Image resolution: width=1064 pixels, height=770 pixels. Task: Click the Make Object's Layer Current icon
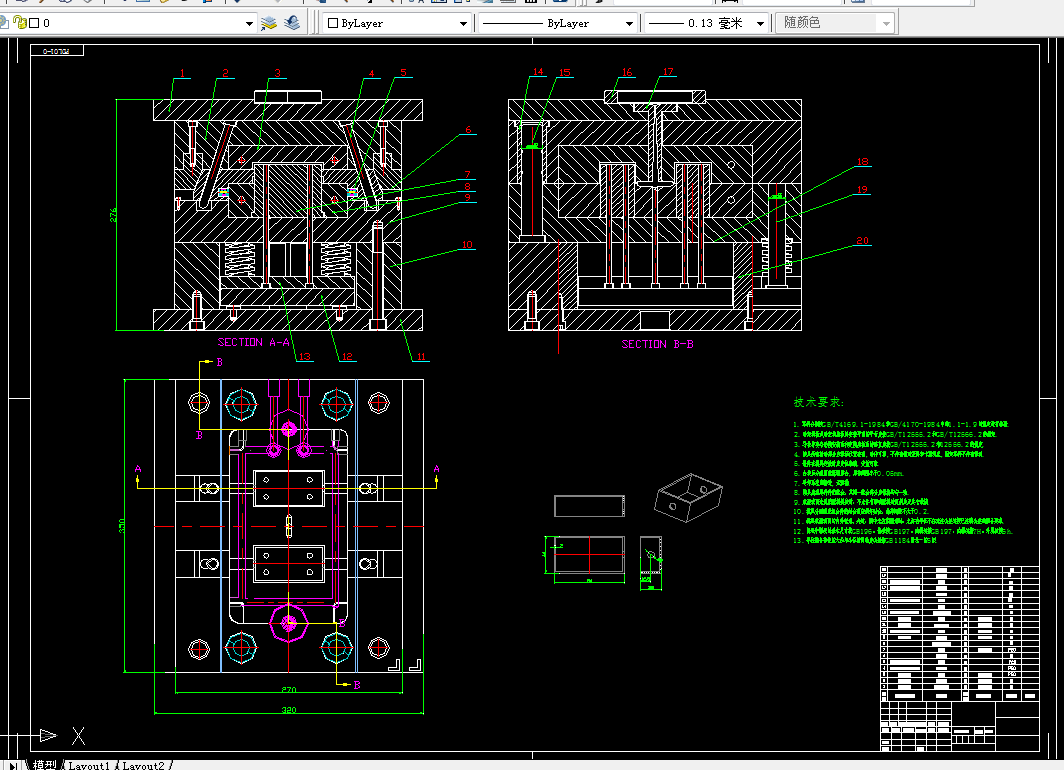tap(269, 23)
